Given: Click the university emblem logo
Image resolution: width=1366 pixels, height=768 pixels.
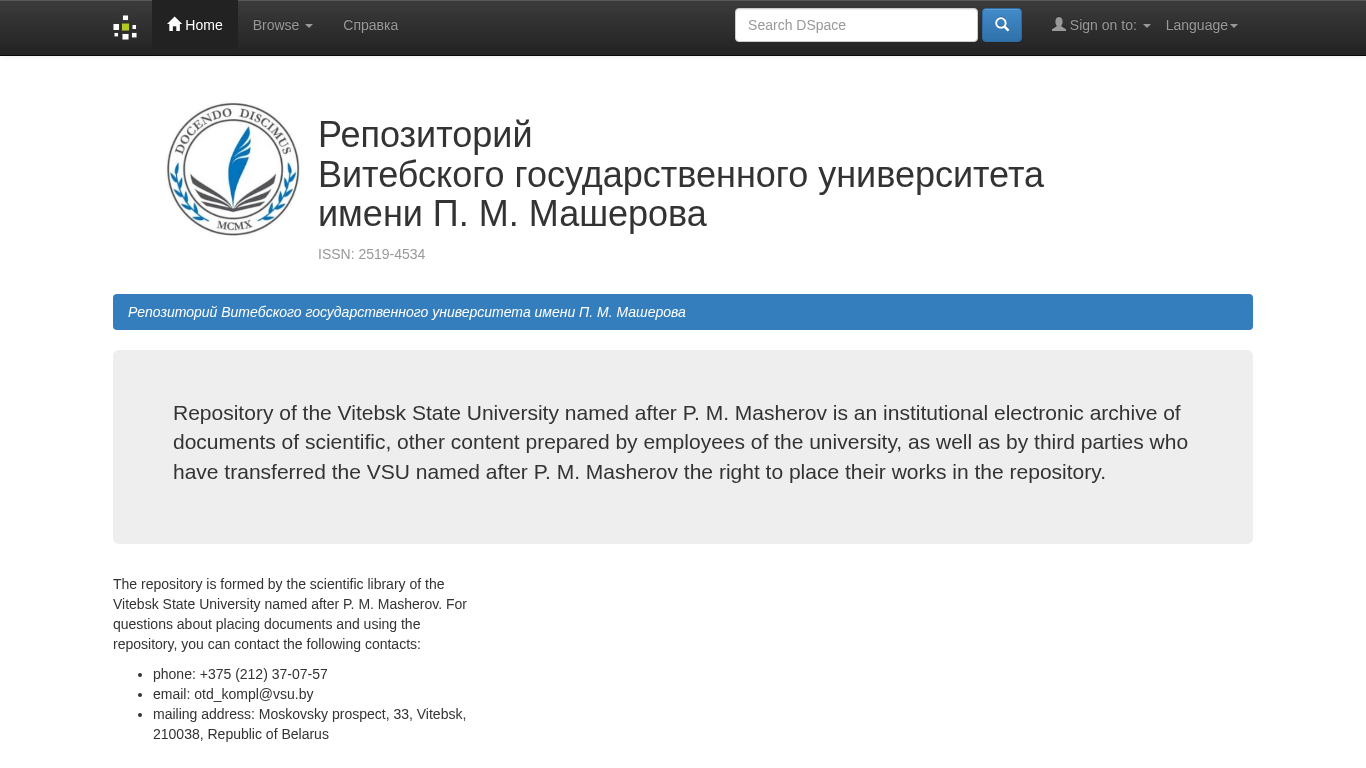Looking at the screenshot, I should [x=233, y=169].
